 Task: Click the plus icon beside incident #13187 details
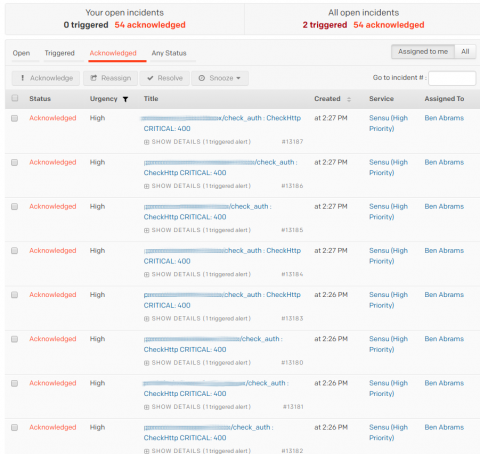coord(146,142)
